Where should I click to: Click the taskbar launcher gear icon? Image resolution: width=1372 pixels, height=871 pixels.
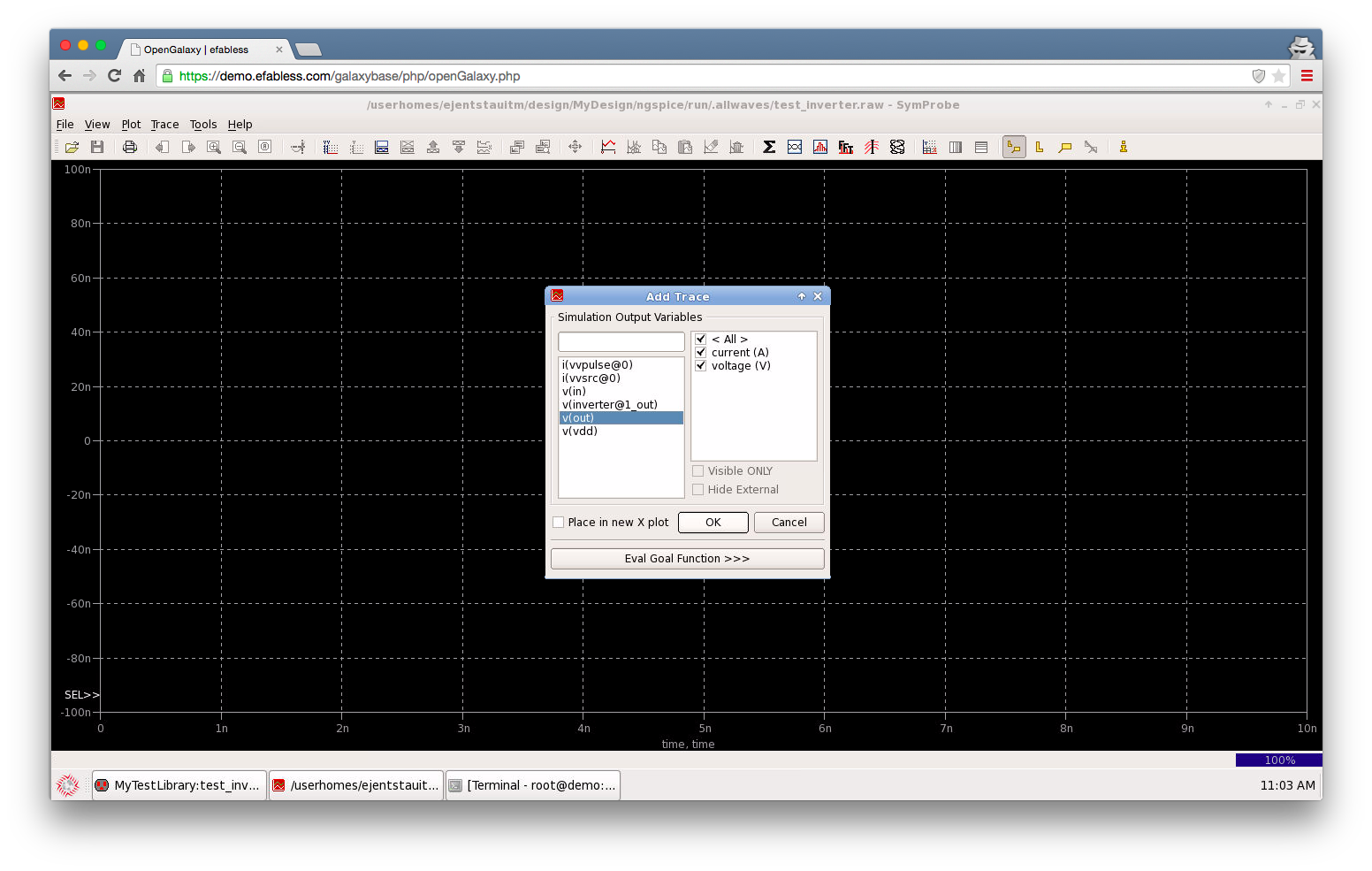68,785
